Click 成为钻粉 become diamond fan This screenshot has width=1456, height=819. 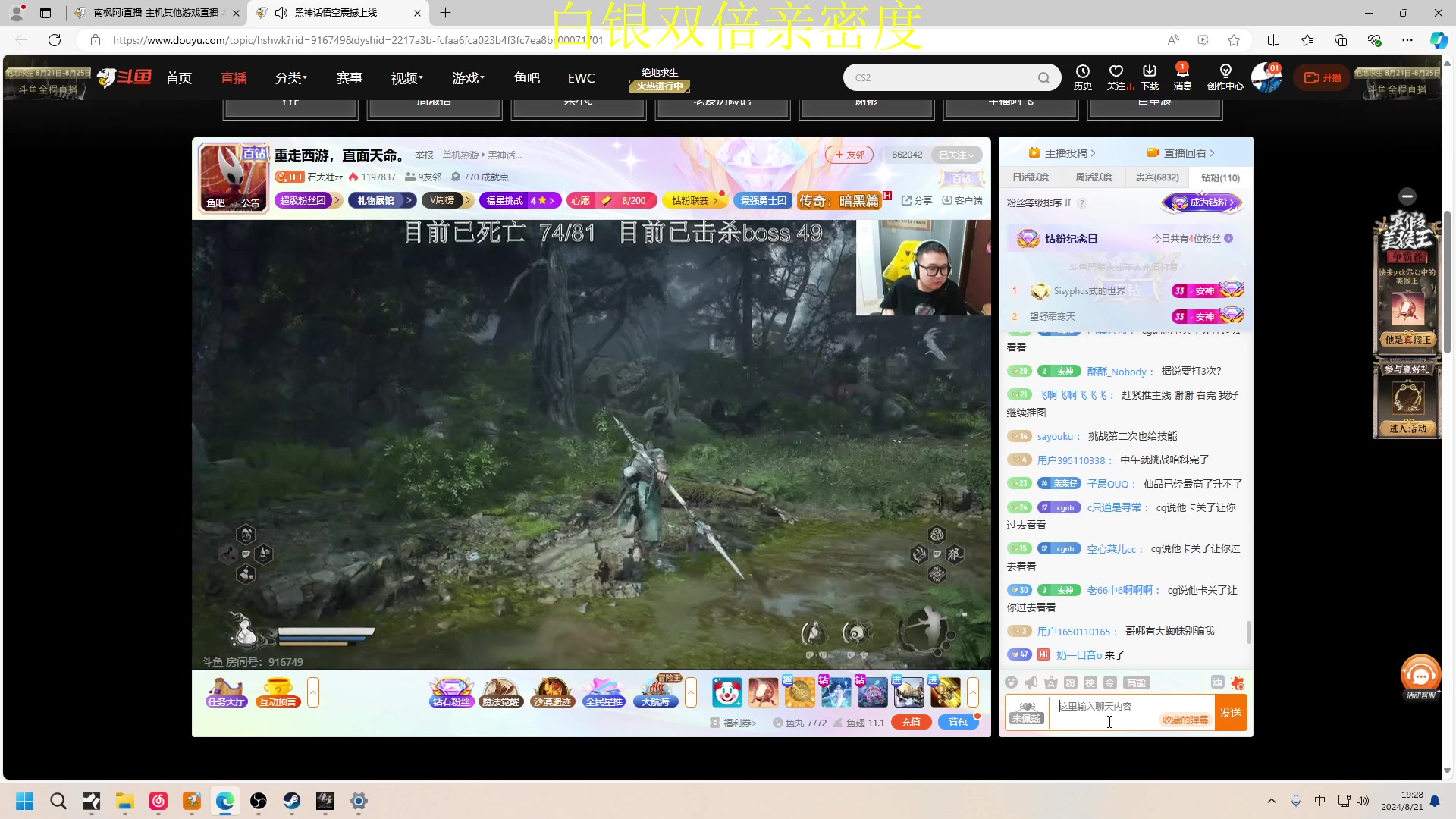pyautogui.click(x=1203, y=202)
